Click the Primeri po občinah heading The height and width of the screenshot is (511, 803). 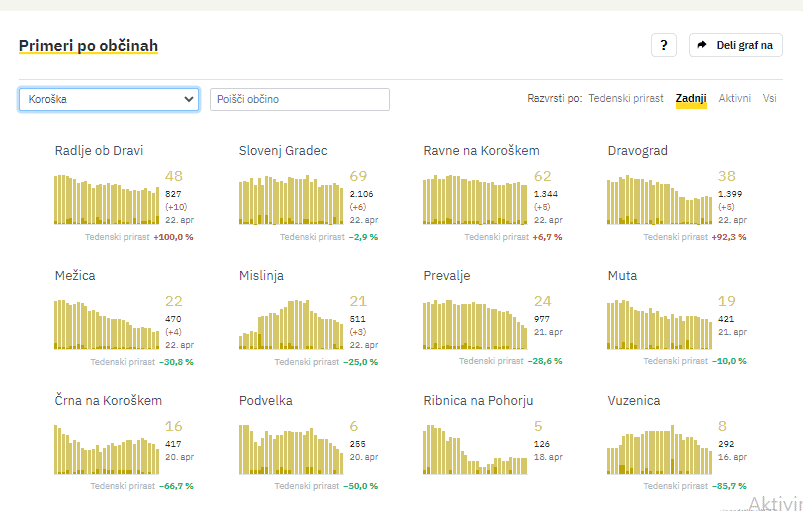pyautogui.click(x=88, y=45)
